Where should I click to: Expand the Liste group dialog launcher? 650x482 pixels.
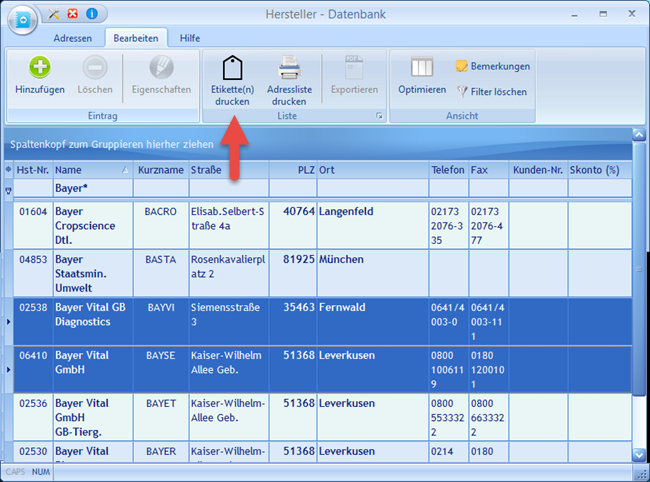[x=379, y=117]
